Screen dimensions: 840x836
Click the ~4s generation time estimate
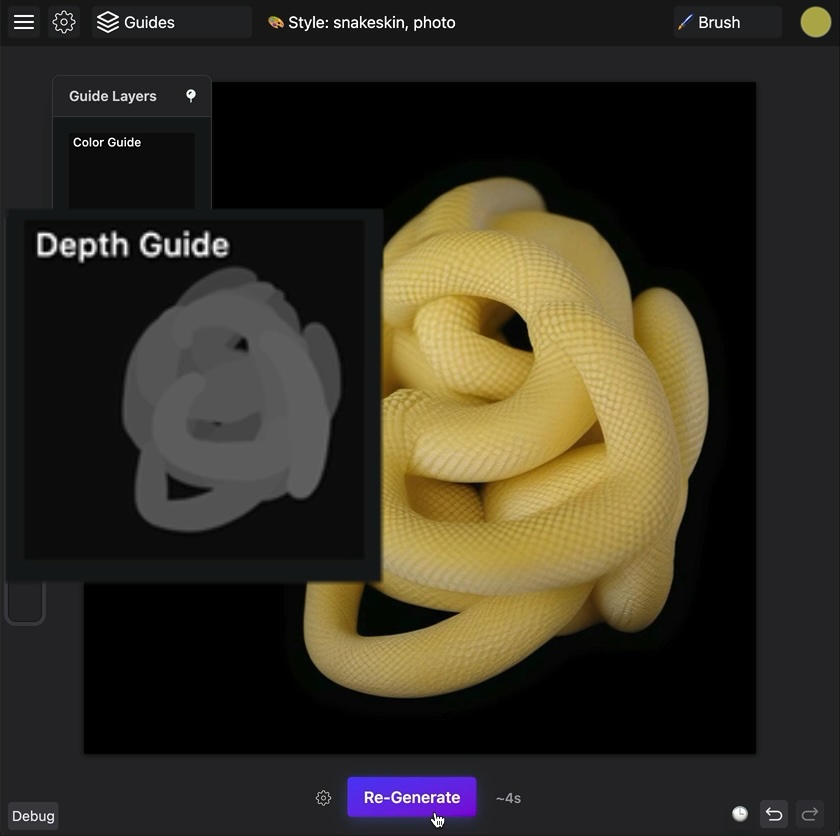click(x=508, y=798)
